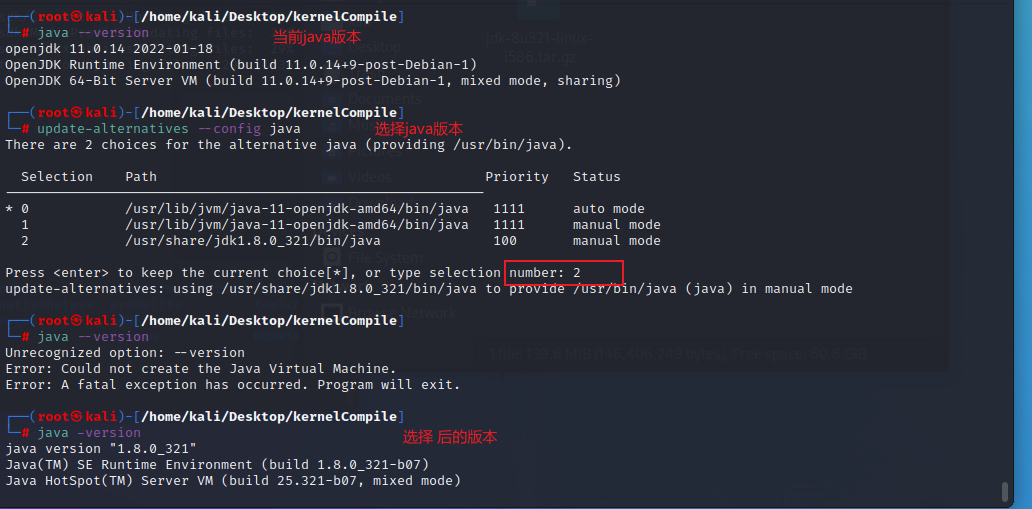Click the "Java HotSpot(TM) Server VM" output line
Screen dimensions: 1032x509
pyautogui.click(x=233, y=481)
